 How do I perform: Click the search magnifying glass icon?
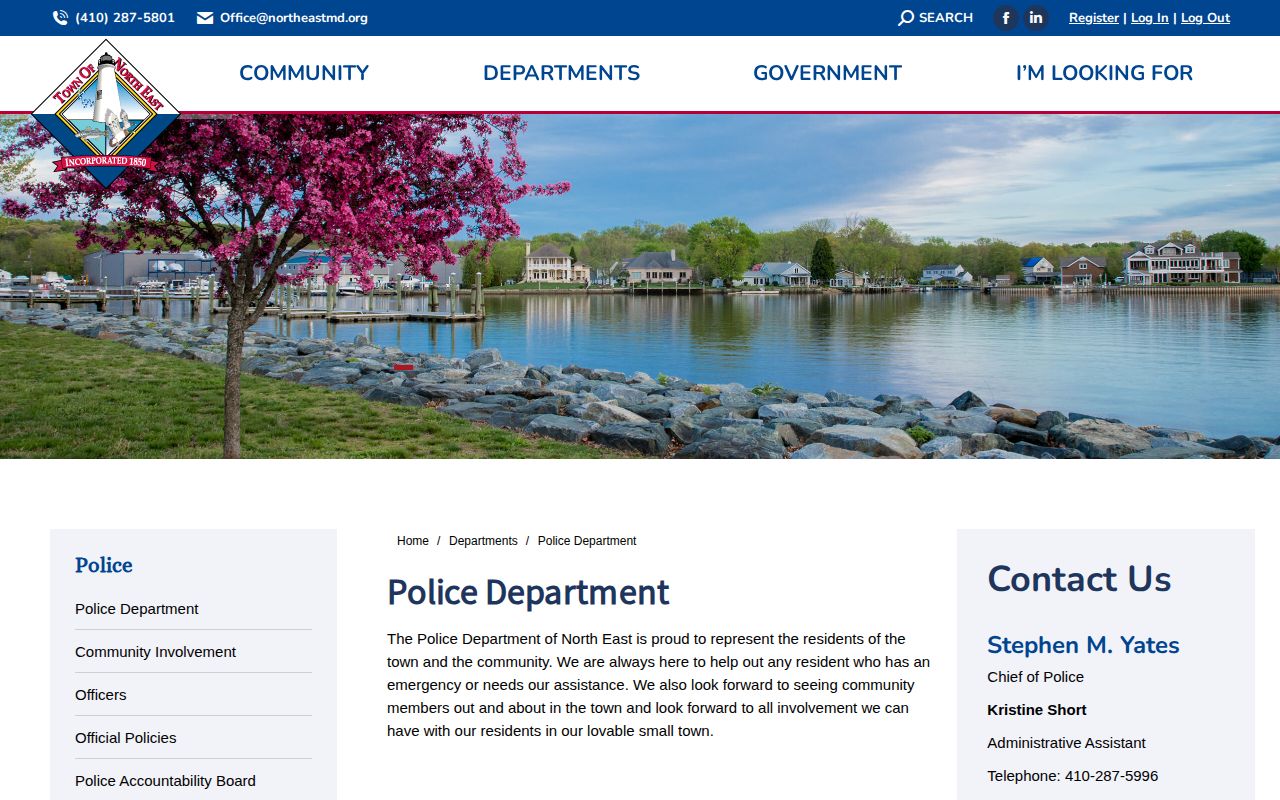(906, 18)
